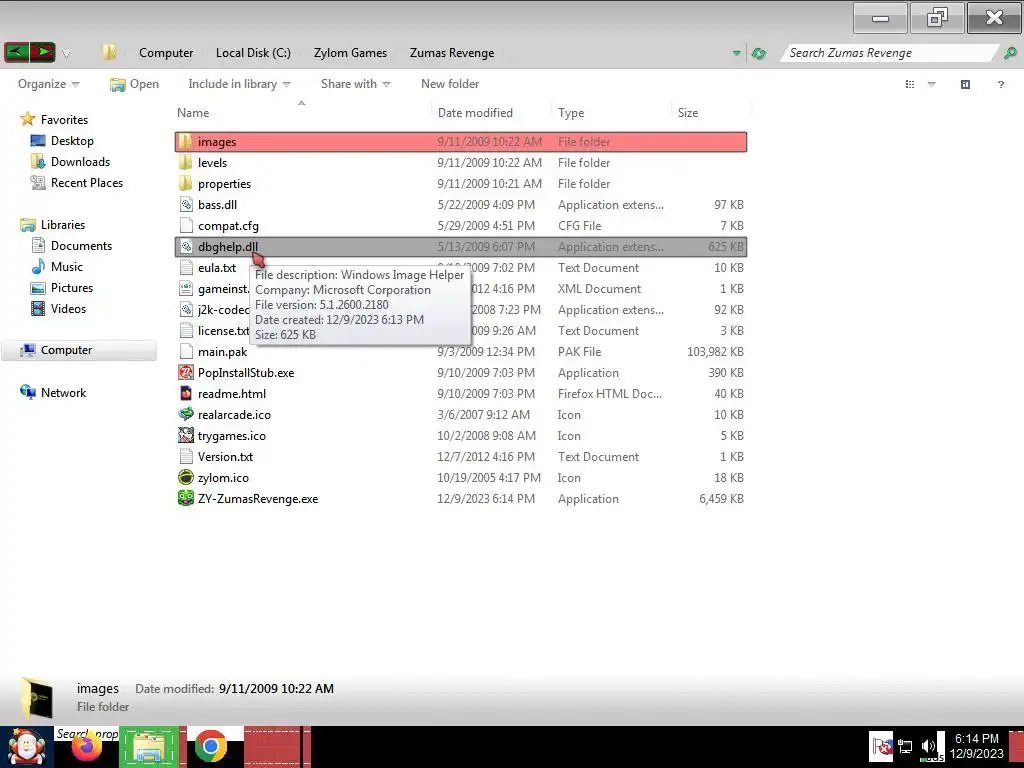
Task: Select the main.pak file icon
Action: pos(186,351)
